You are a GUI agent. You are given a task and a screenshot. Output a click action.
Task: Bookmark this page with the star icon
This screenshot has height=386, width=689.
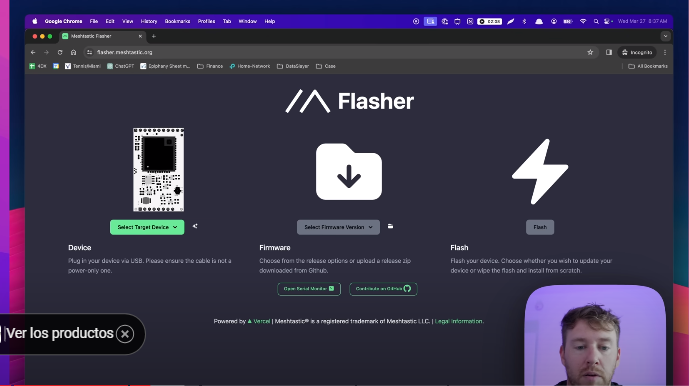click(590, 52)
